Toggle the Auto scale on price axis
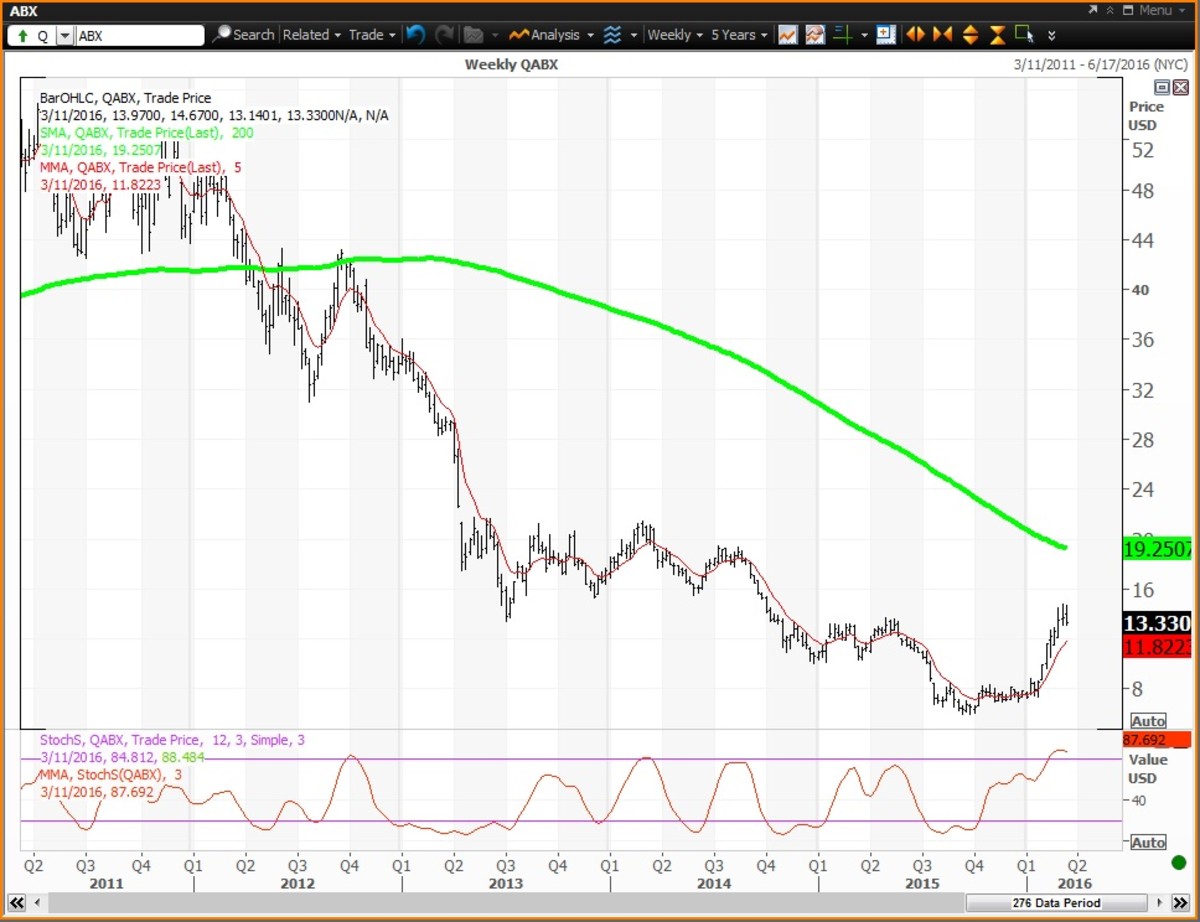This screenshot has height=922, width=1200. [1148, 721]
